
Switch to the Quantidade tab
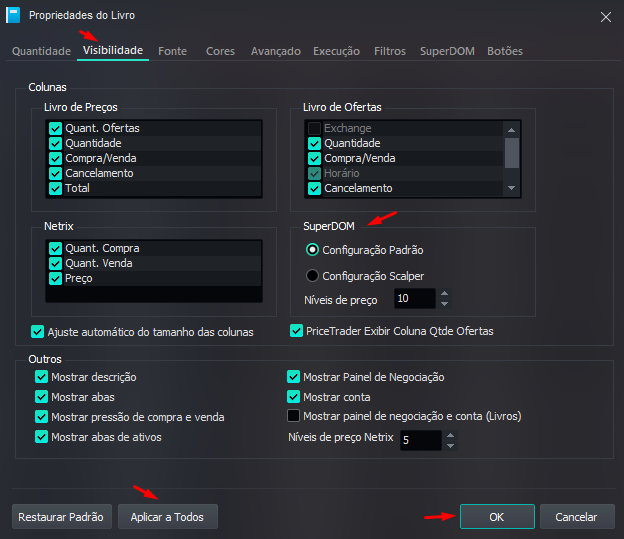point(41,51)
